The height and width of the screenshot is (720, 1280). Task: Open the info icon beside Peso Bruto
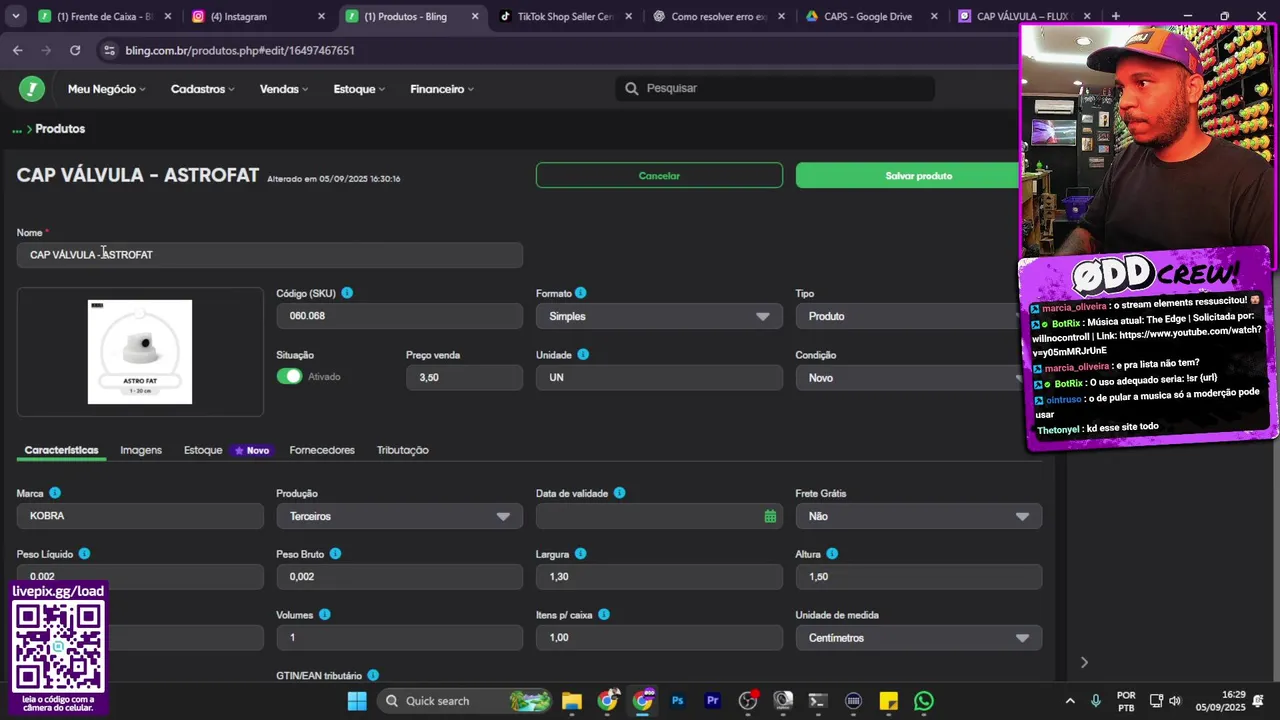pyautogui.click(x=335, y=554)
